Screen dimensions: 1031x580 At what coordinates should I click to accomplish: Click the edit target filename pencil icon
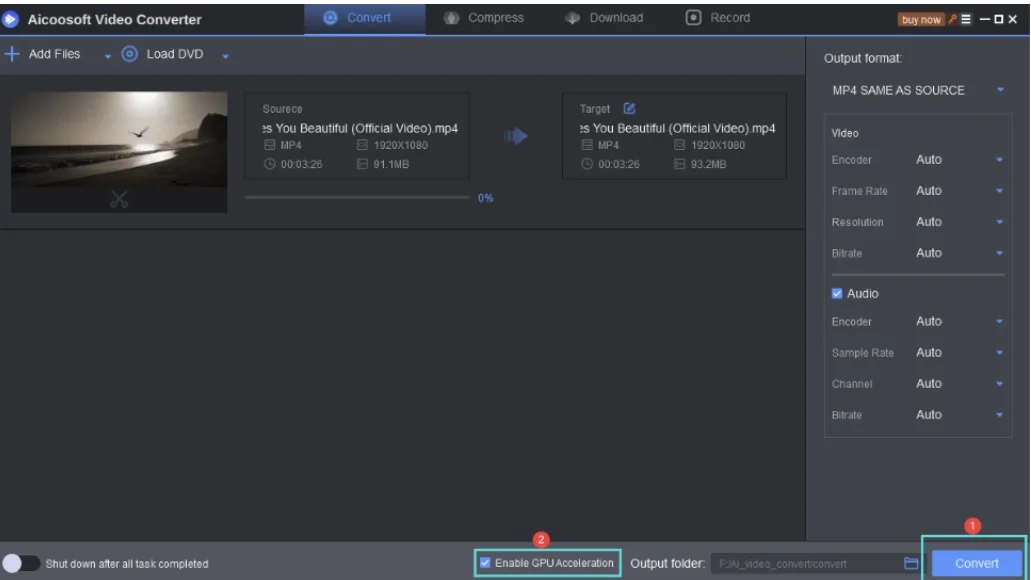click(630, 109)
